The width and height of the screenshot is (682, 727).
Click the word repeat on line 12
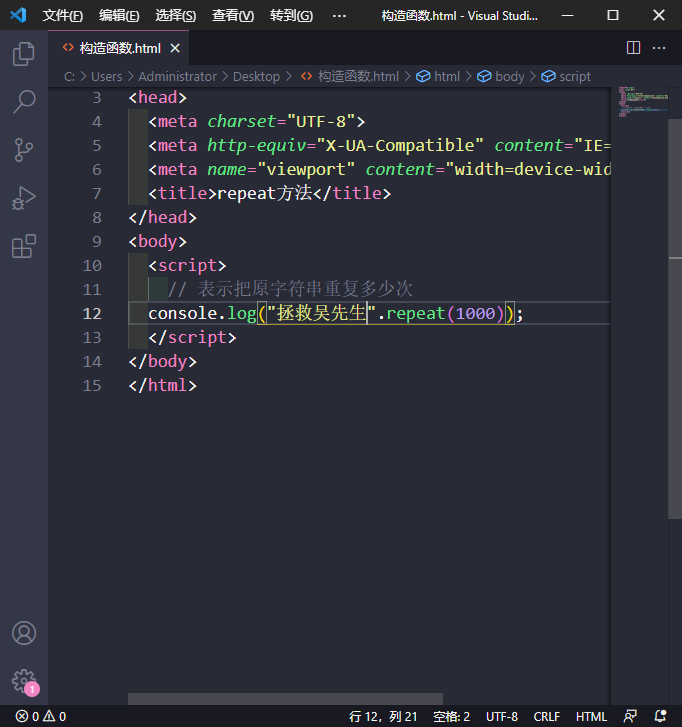click(x=416, y=313)
